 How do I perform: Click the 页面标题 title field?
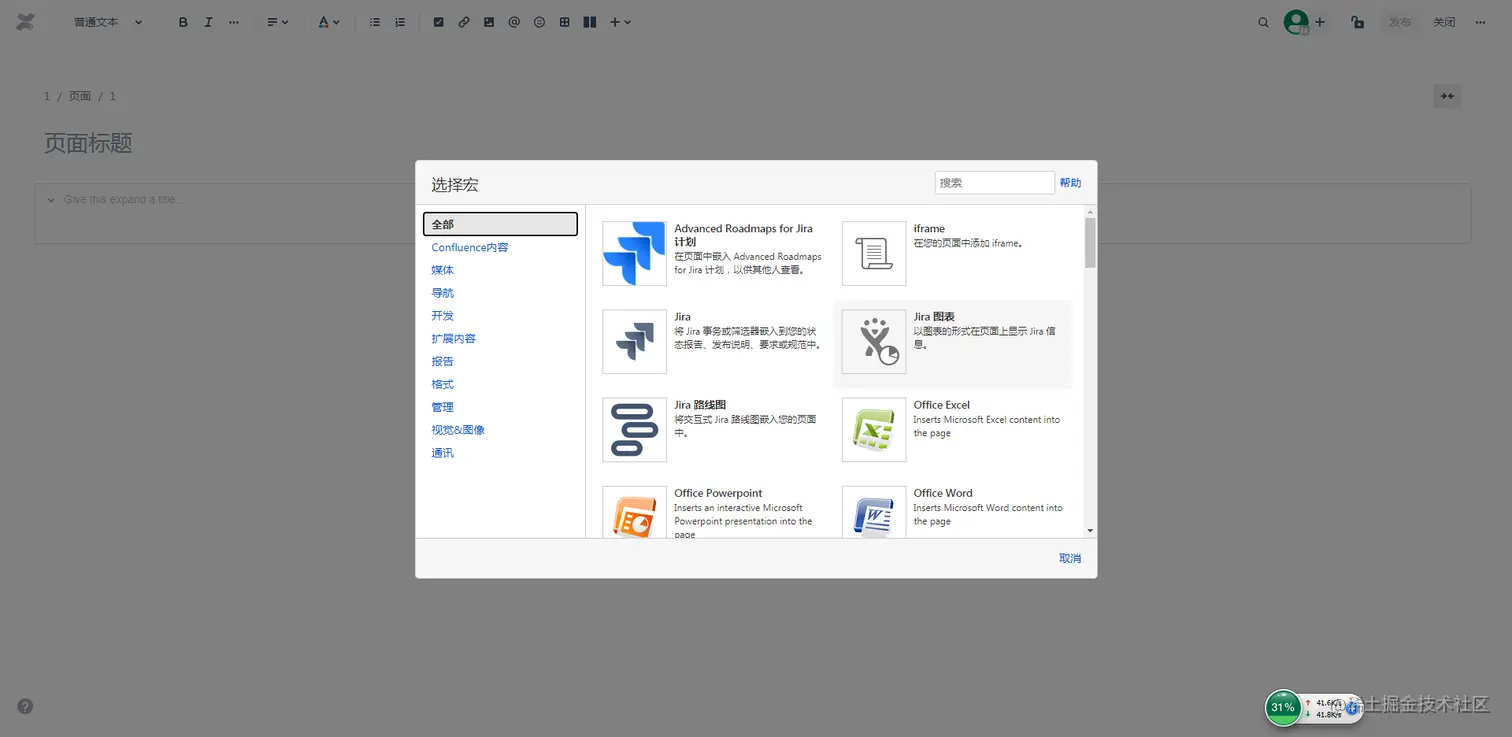pos(88,143)
